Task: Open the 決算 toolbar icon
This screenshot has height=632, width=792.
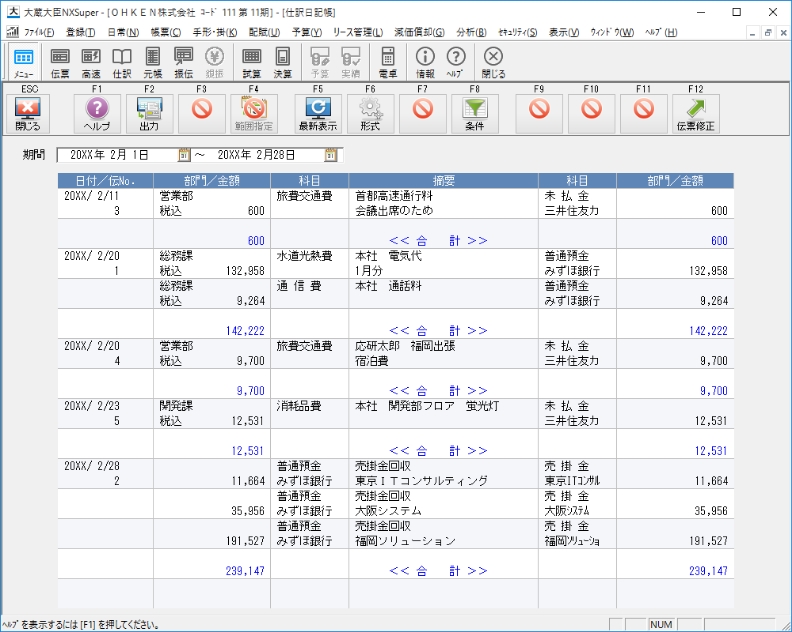Action: 282,63
